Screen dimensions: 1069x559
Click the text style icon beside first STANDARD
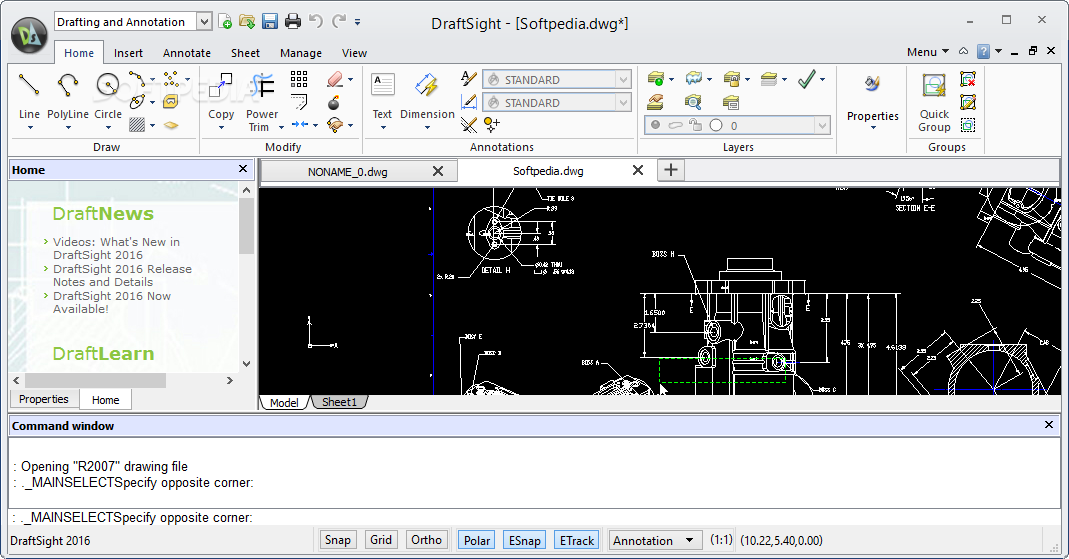pos(468,78)
